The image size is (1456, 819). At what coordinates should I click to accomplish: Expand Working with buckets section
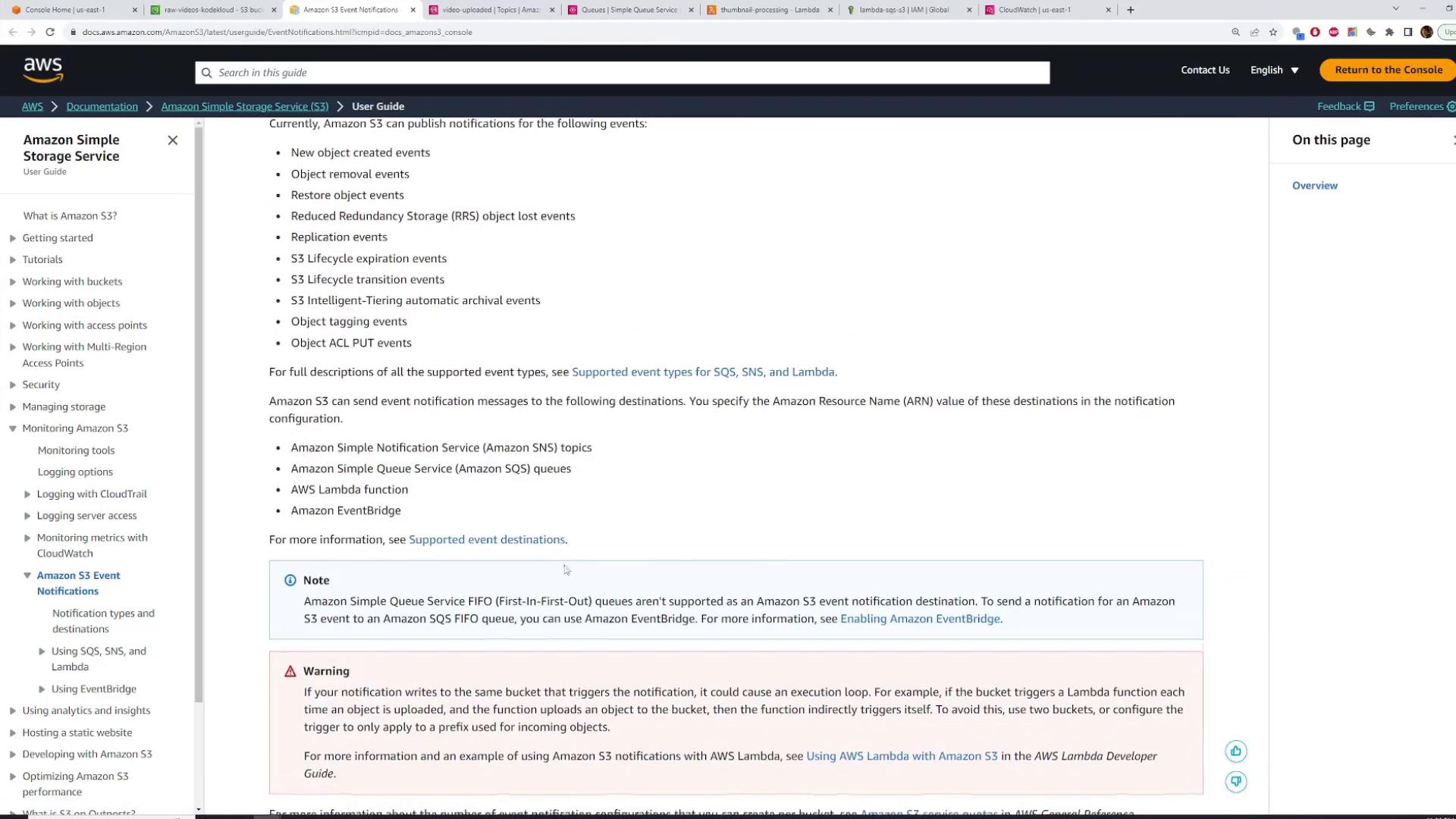click(13, 281)
